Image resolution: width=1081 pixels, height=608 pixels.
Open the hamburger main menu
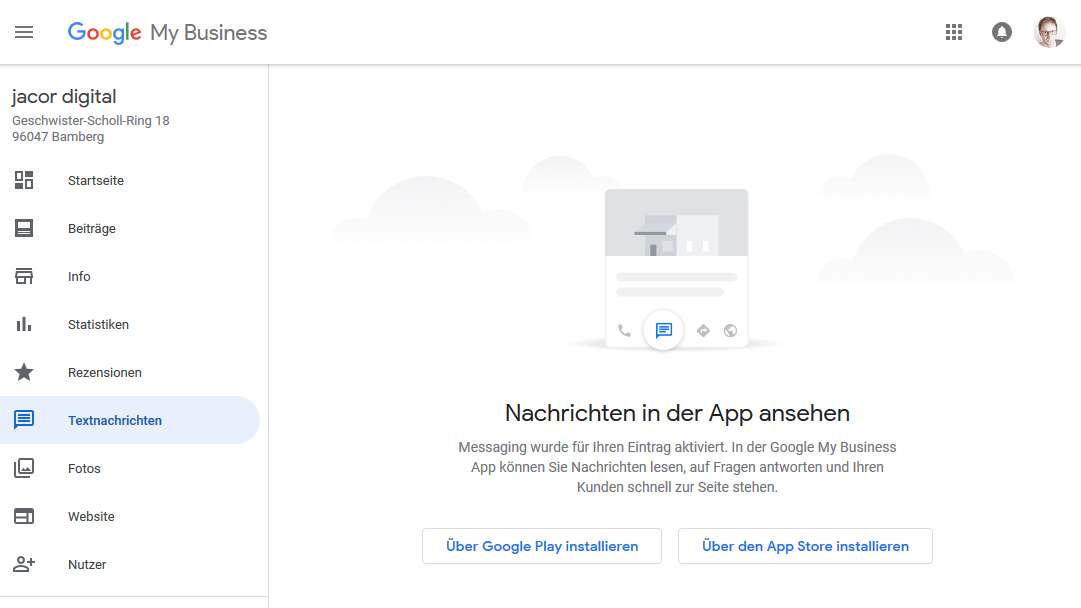click(x=24, y=32)
